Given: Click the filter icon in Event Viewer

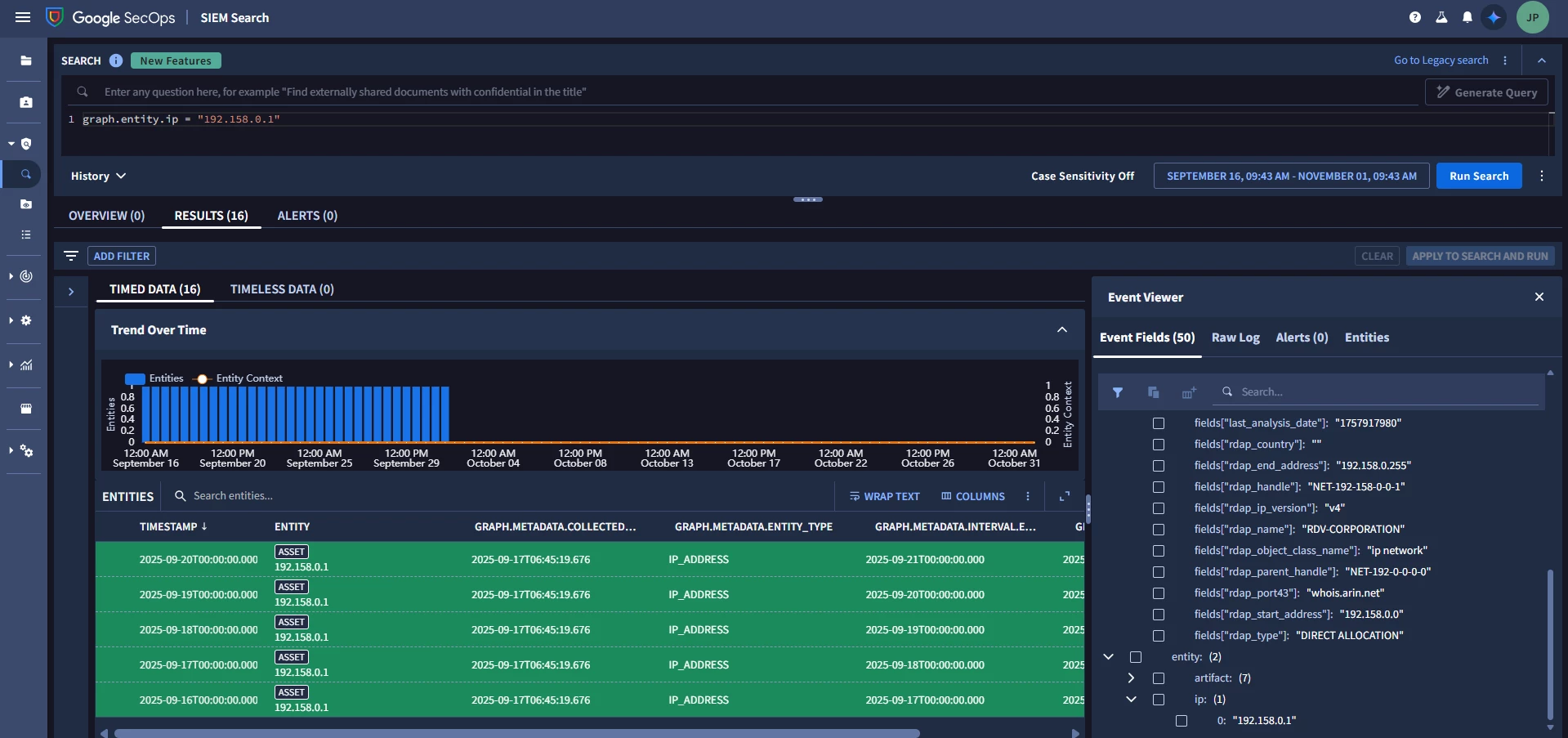Looking at the screenshot, I should pyautogui.click(x=1118, y=392).
